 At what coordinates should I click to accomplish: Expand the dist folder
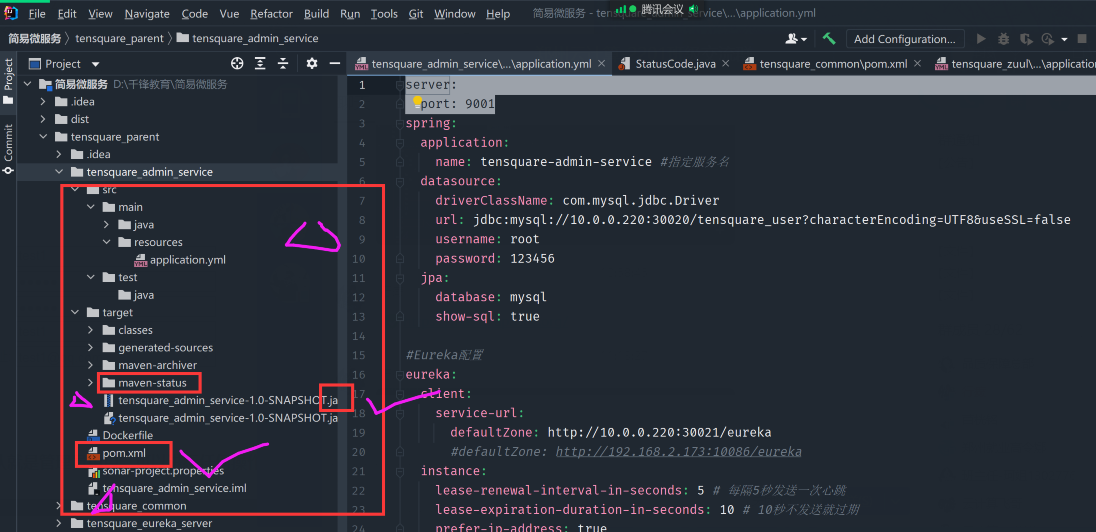coord(43,119)
